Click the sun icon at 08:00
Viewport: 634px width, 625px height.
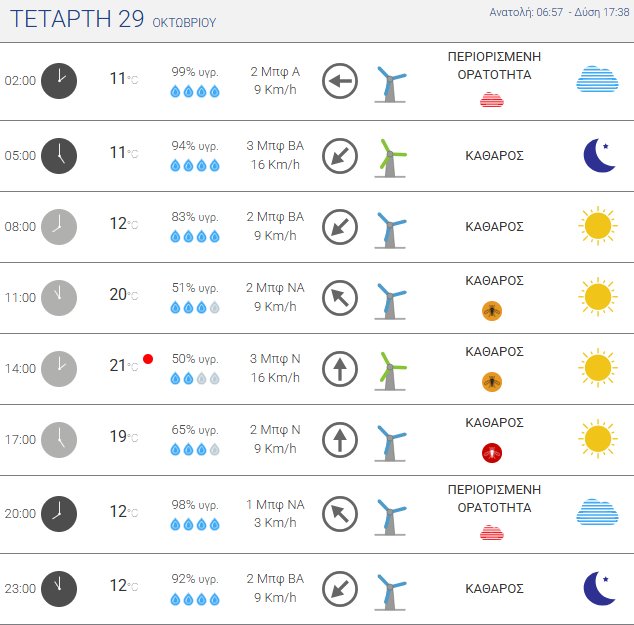(597, 226)
